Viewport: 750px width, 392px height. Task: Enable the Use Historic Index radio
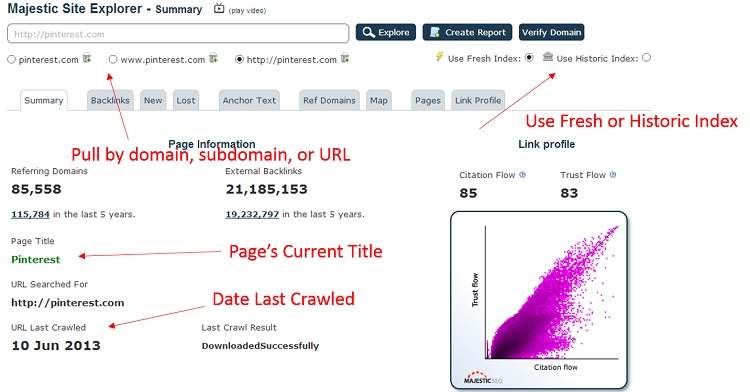pos(646,57)
